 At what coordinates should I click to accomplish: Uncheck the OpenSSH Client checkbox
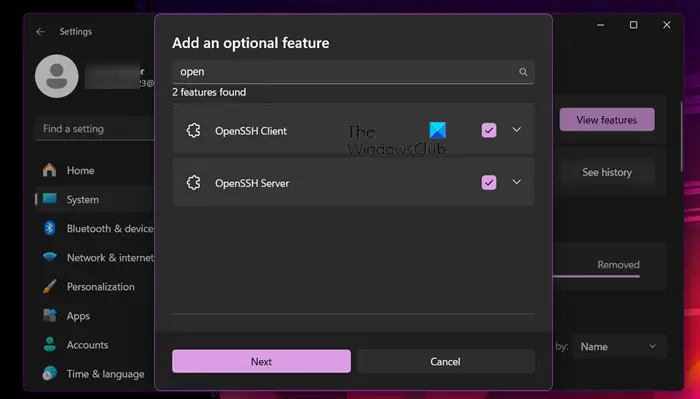point(489,130)
